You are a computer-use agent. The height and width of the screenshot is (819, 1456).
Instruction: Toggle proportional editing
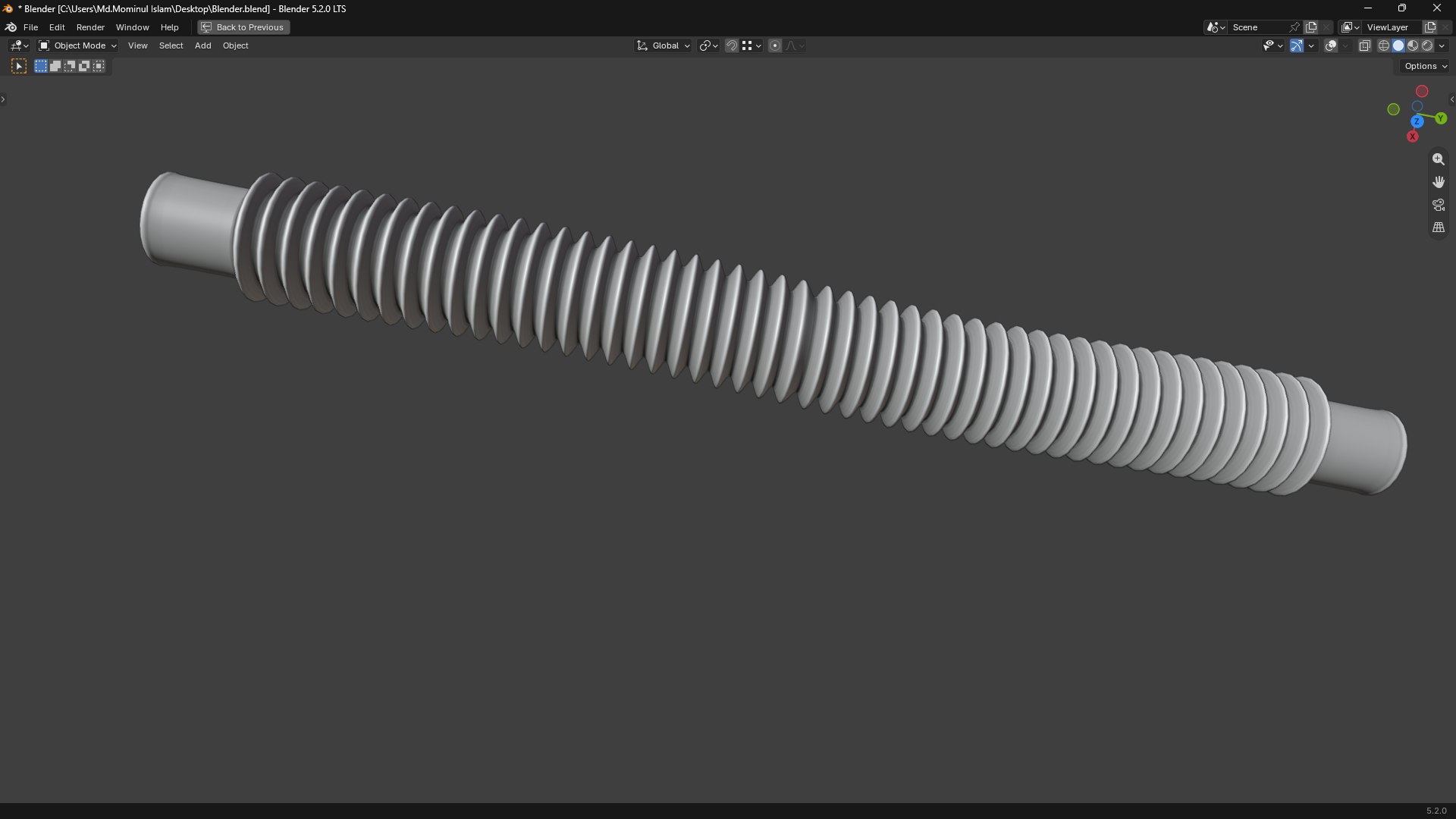click(775, 45)
